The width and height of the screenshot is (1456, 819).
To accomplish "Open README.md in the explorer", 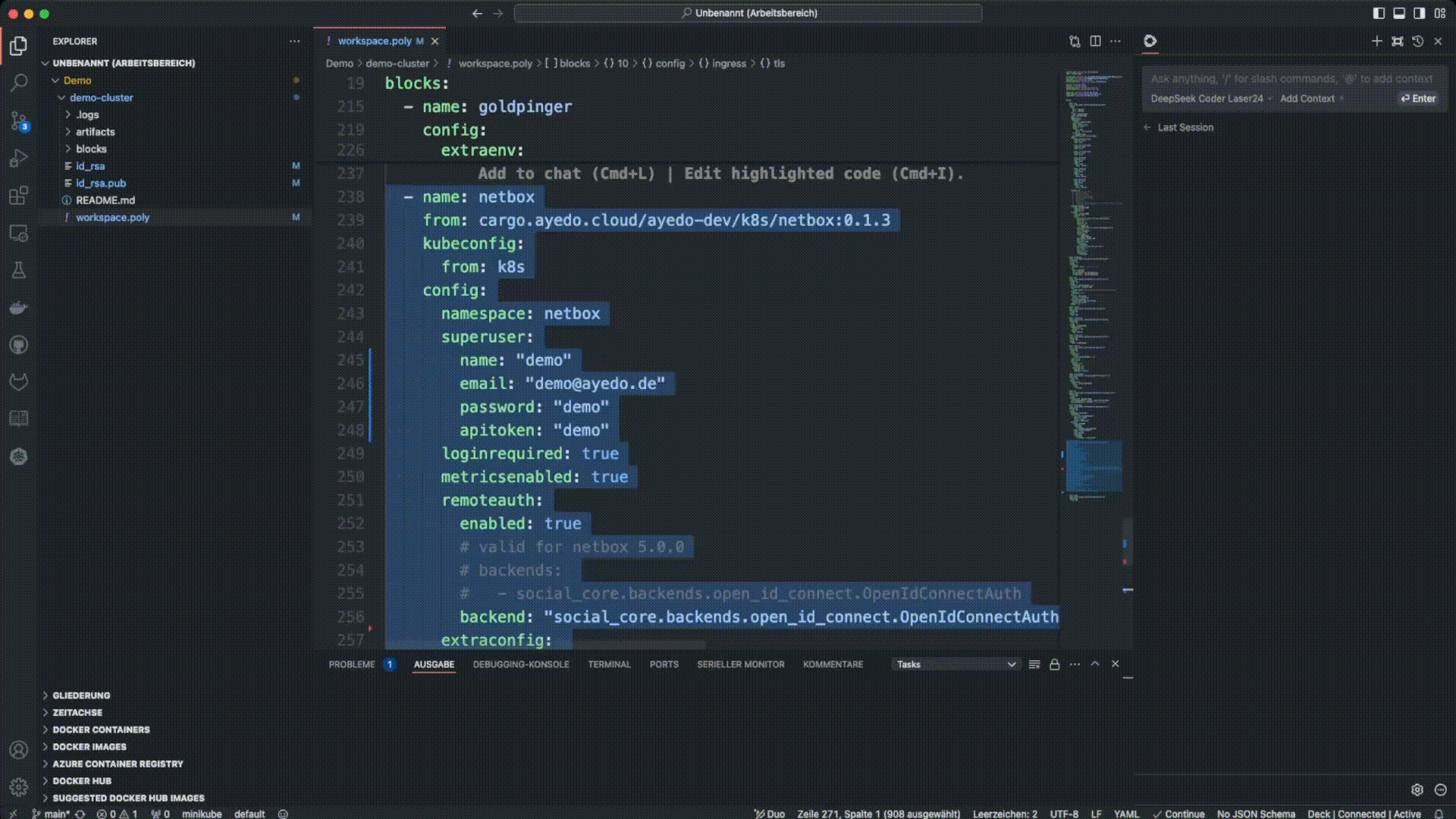I will coord(105,200).
